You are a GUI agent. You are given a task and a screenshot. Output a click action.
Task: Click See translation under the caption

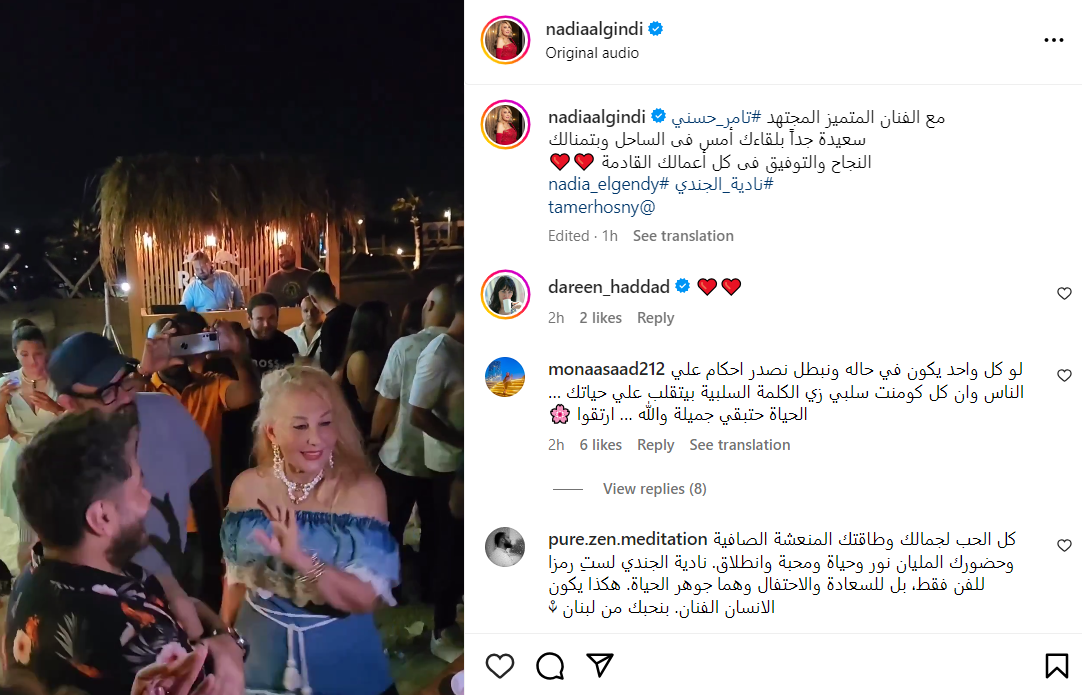683,236
